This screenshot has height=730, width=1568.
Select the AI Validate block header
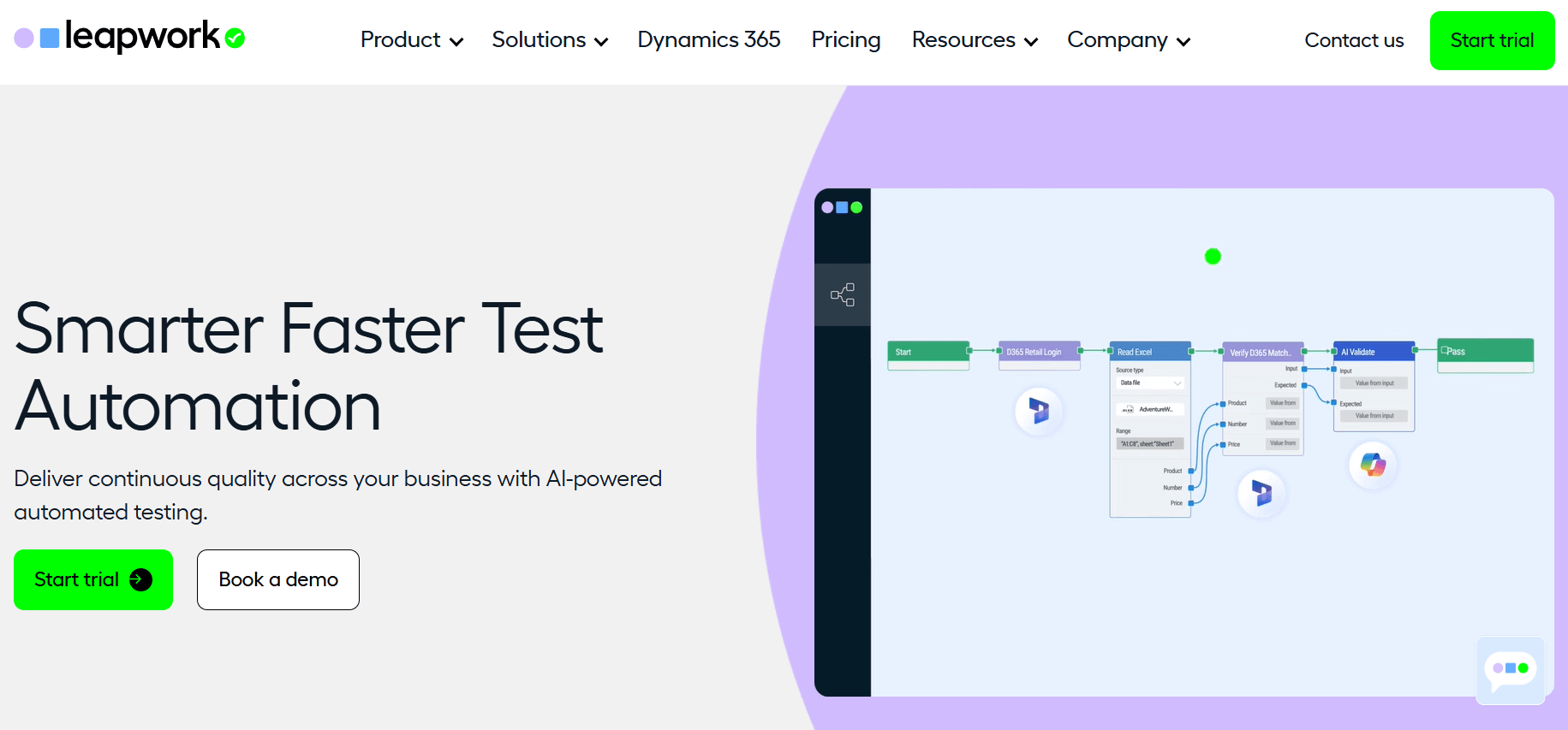pos(1374,352)
